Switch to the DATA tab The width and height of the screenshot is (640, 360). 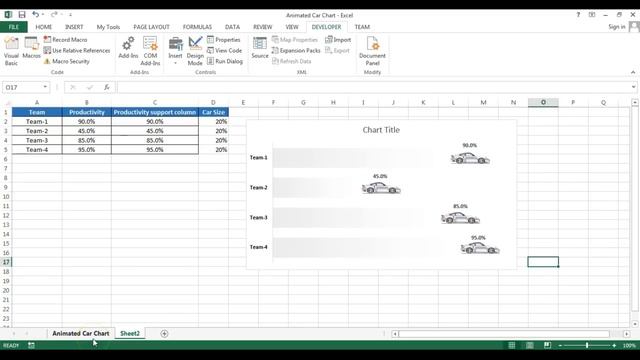pos(232,27)
